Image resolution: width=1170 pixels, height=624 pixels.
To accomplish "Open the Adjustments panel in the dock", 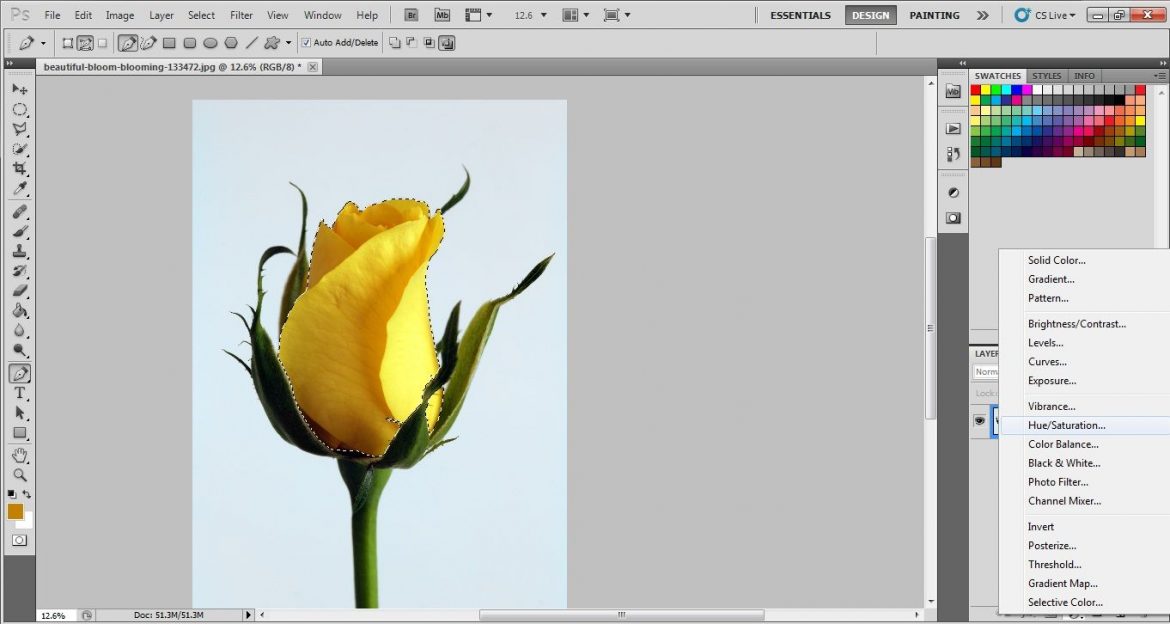I will pos(953,193).
